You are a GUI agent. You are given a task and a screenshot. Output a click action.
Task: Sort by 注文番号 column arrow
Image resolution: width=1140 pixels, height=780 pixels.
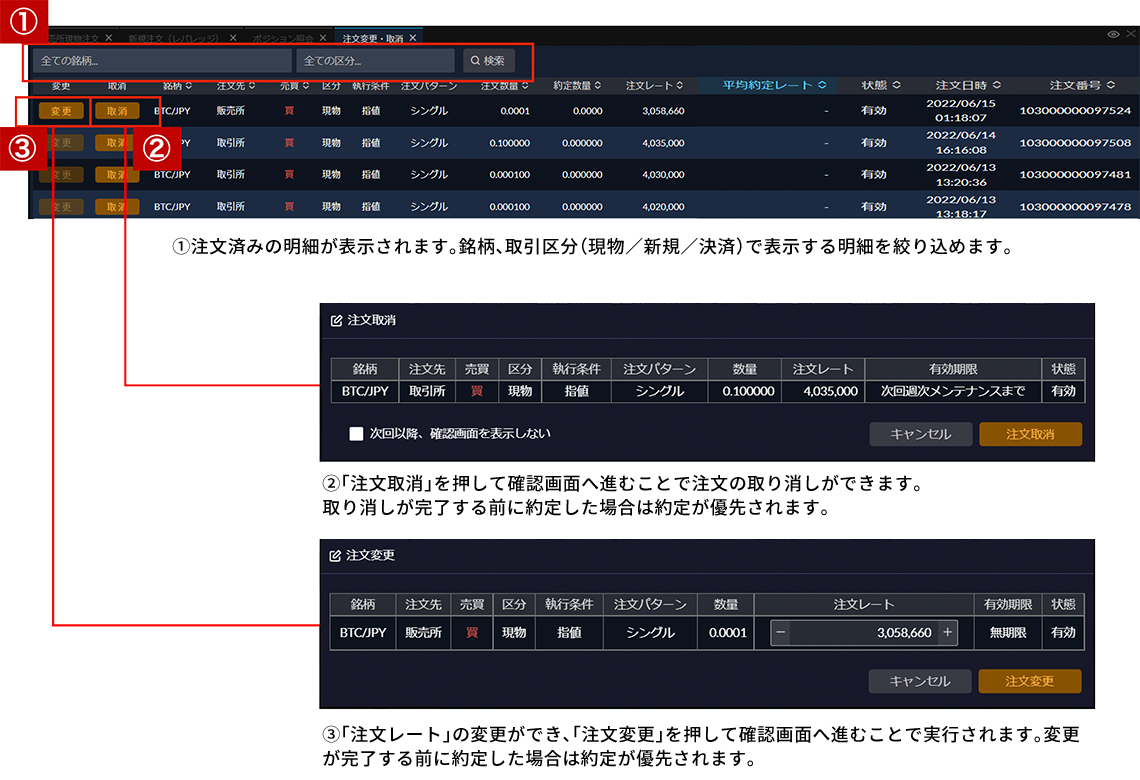click(x=1111, y=85)
